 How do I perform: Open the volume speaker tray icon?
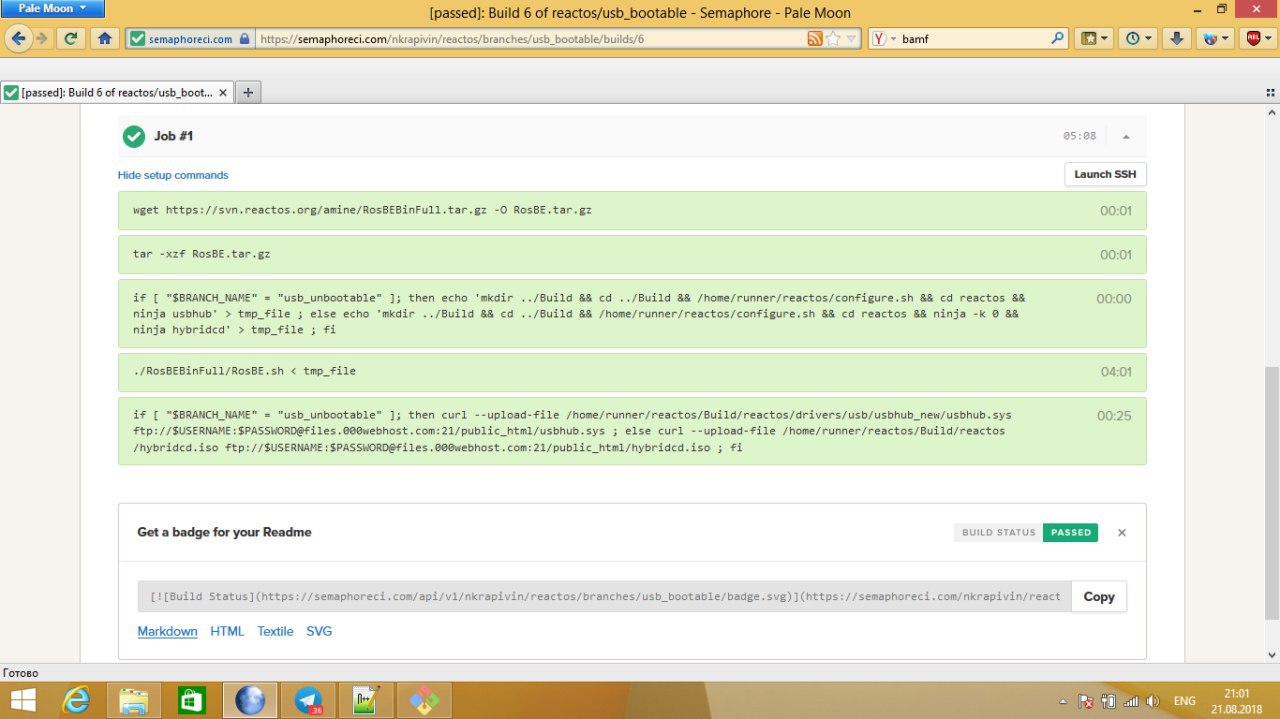tap(1153, 701)
